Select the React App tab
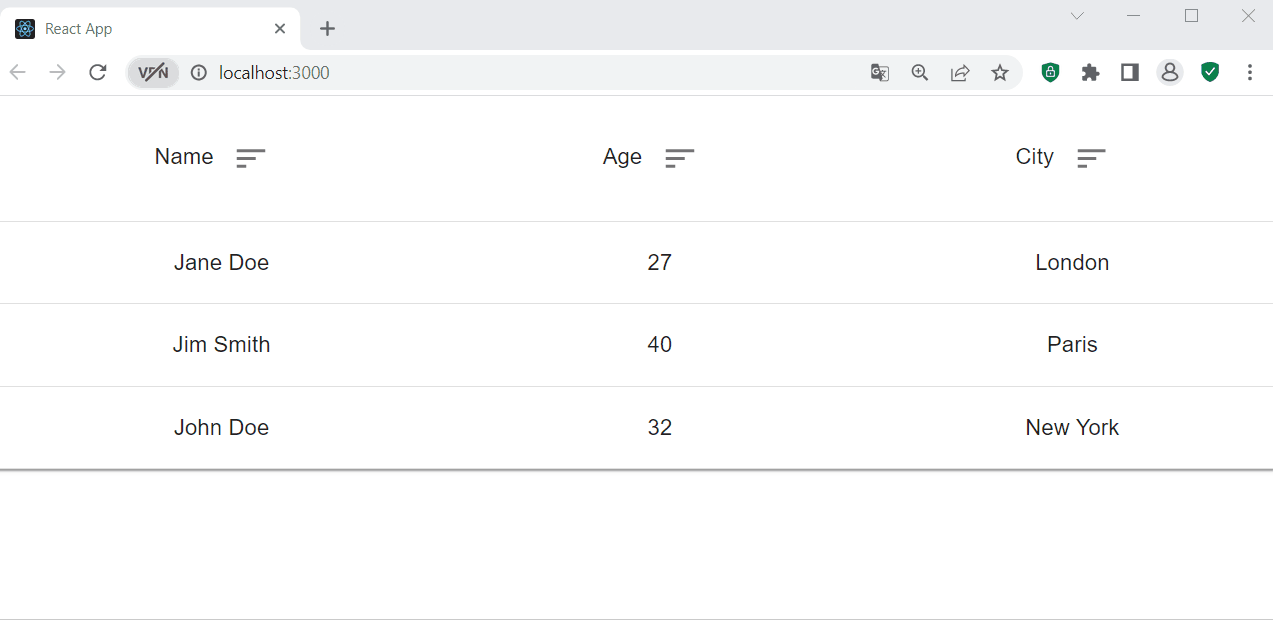1273x620 pixels. tap(140, 29)
